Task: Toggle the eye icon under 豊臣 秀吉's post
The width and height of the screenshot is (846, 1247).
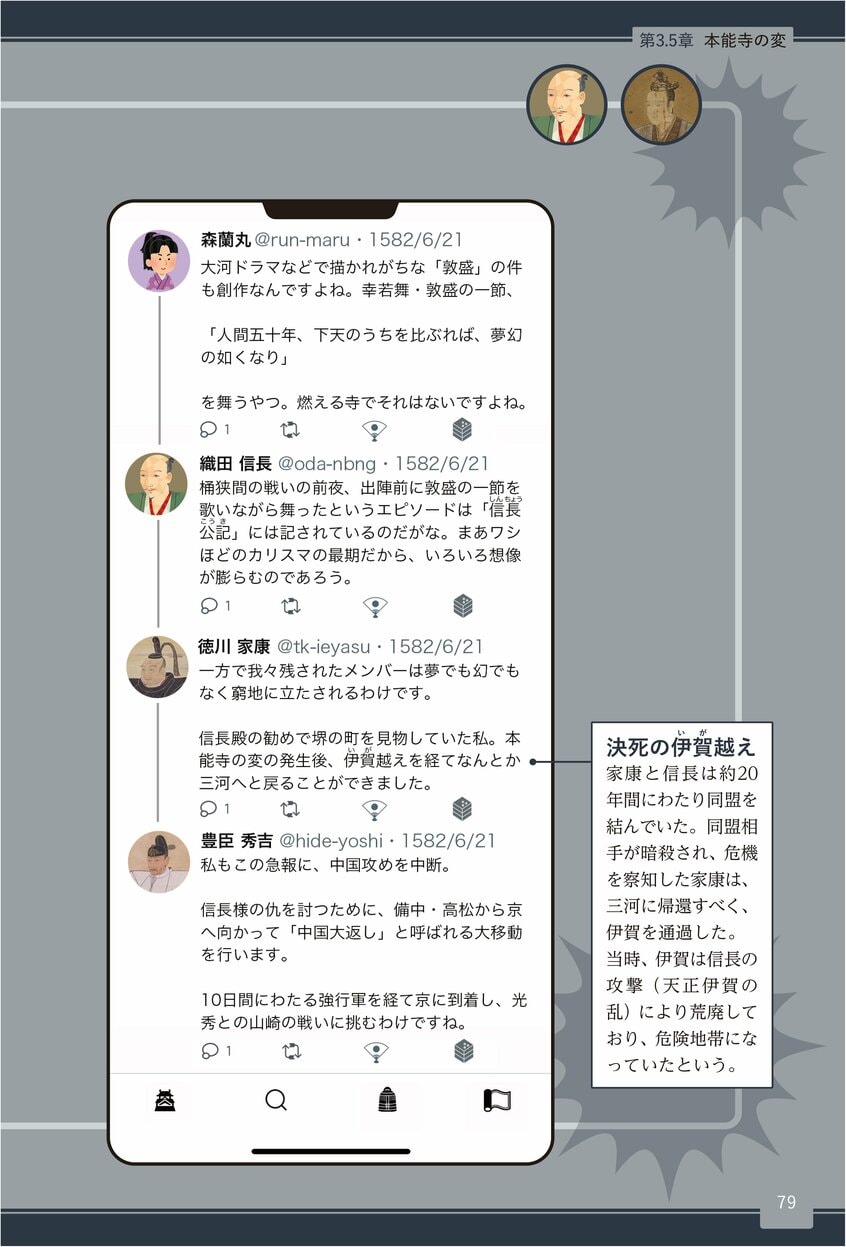Action: pyautogui.click(x=374, y=1051)
